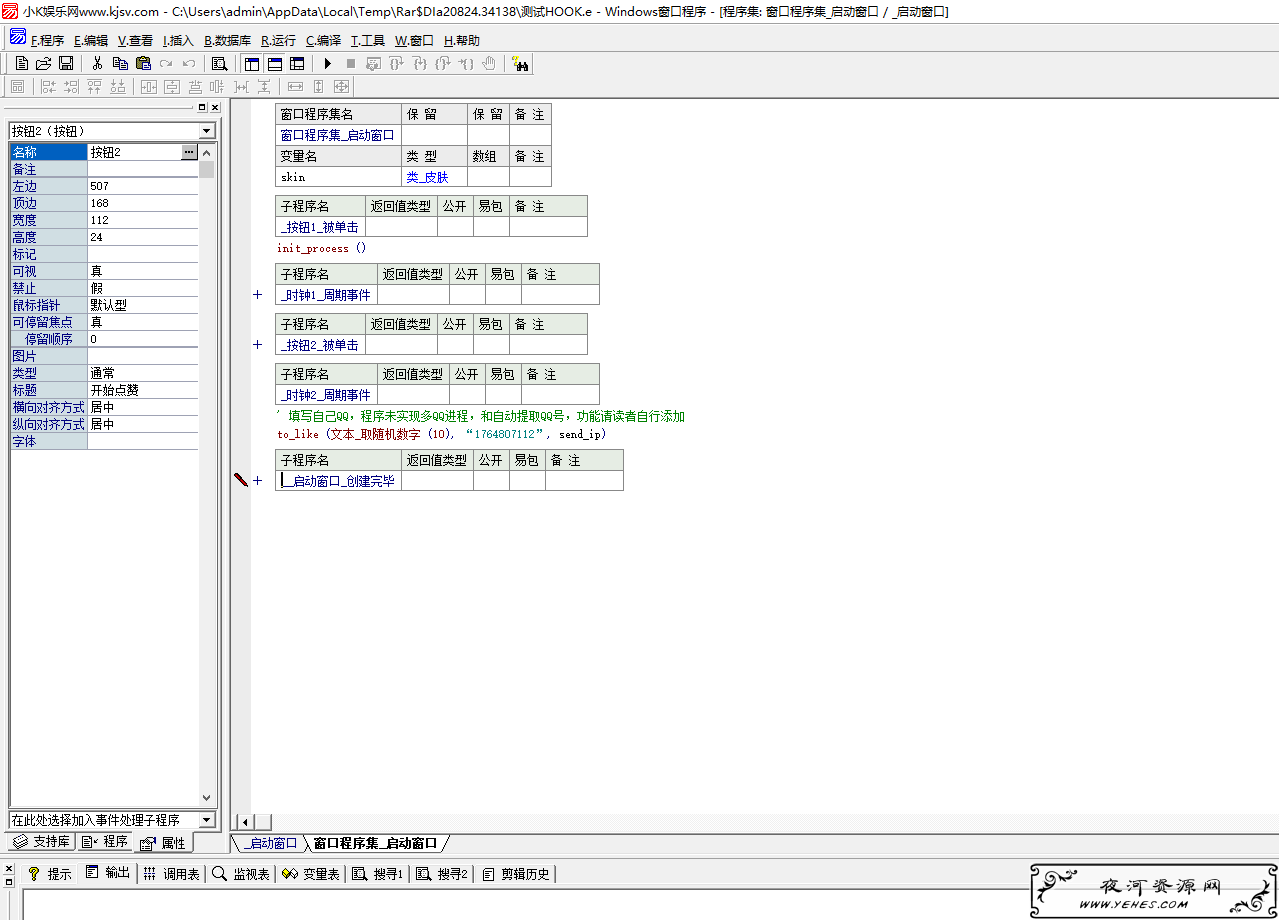This screenshot has height=920, width=1279.
Task: Run the program with the play icon
Action: (328, 63)
